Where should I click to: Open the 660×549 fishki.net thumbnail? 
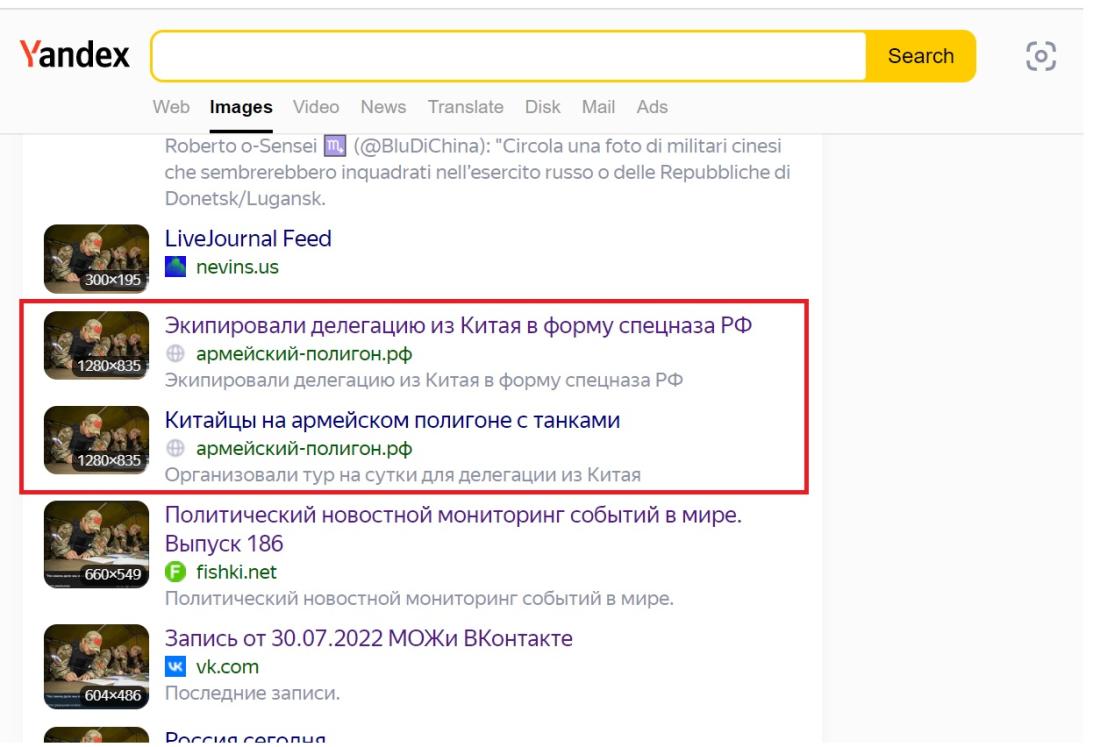point(96,544)
